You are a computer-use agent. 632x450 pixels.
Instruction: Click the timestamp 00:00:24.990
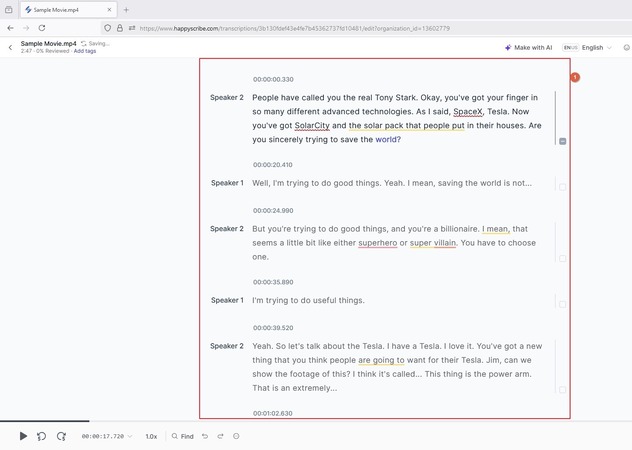click(273, 210)
